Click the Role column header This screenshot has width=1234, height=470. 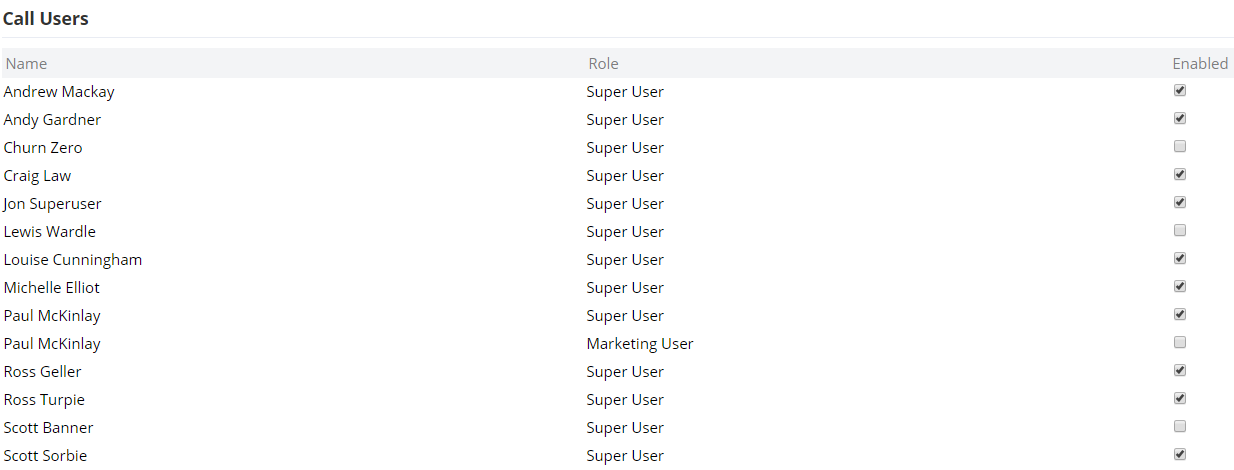[603, 63]
